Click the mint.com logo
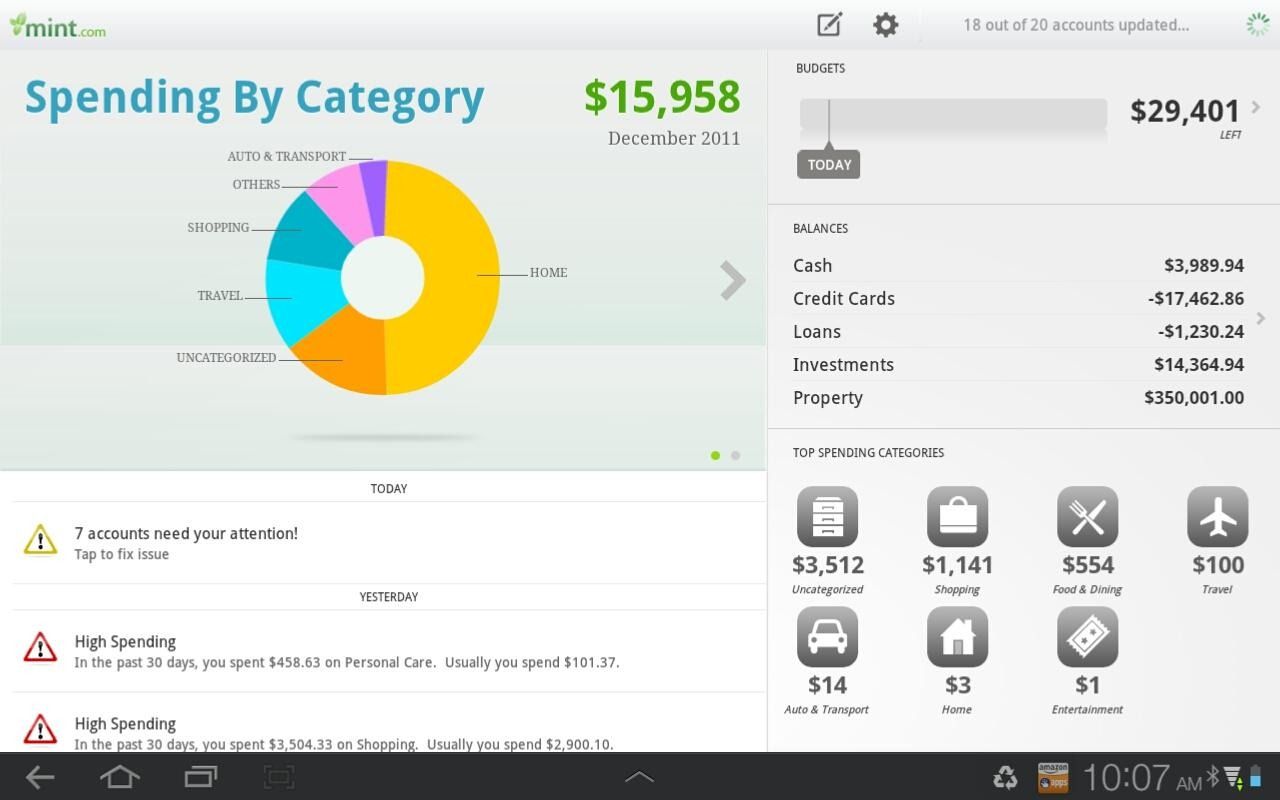 [57, 26]
